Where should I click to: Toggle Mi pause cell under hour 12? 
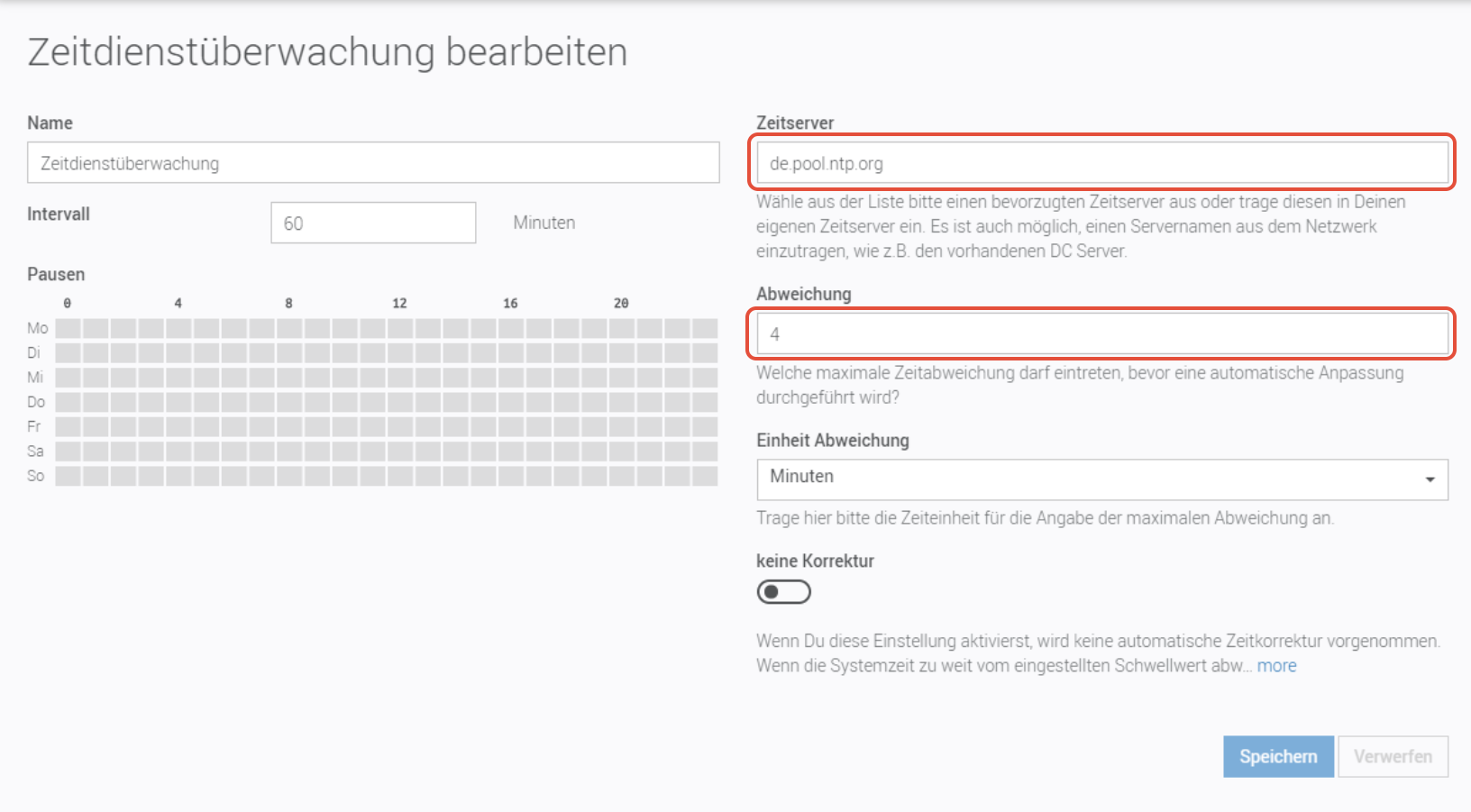click(401, 377)
